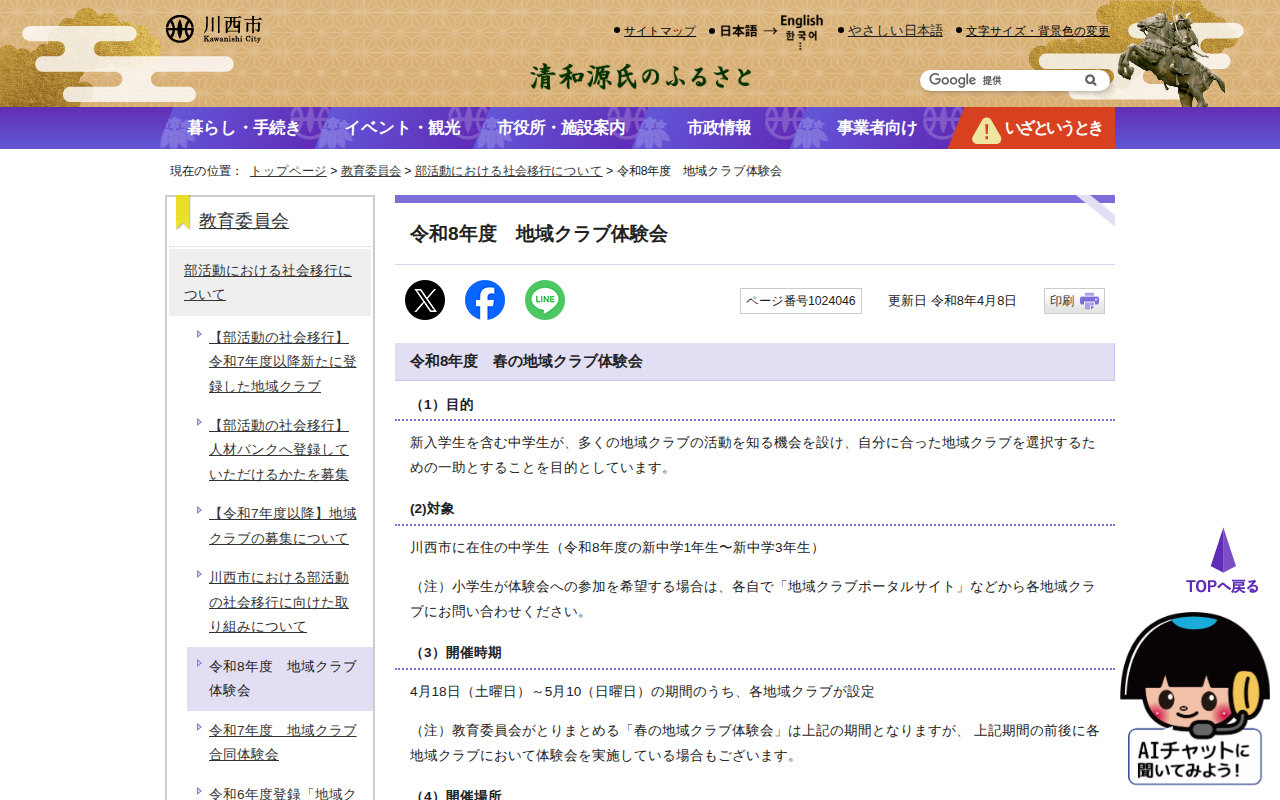Select the 市政情報 navigation item
The width and height of the screenshot is (1280, 800).
[x=719, y=128]
